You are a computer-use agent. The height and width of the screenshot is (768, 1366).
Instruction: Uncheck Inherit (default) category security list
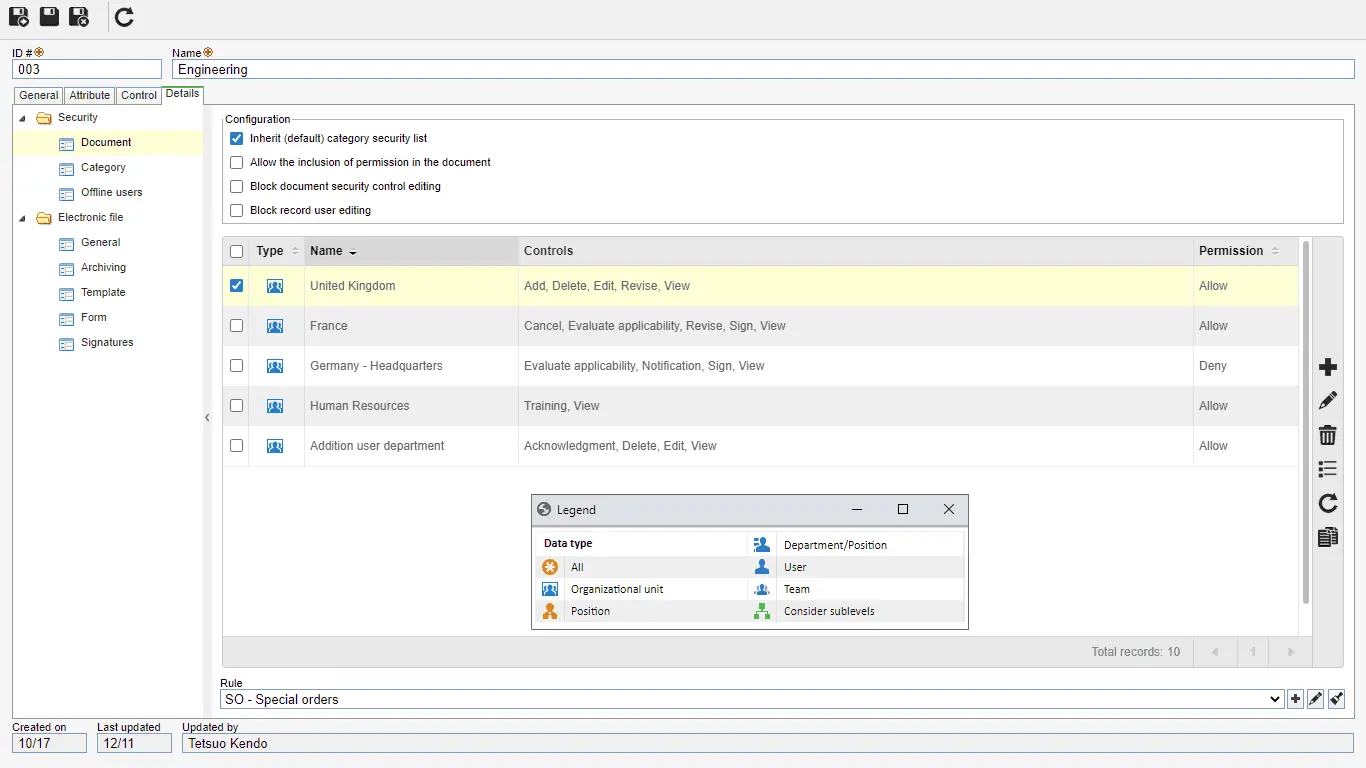pyautogui.click(x=237, y=139)
